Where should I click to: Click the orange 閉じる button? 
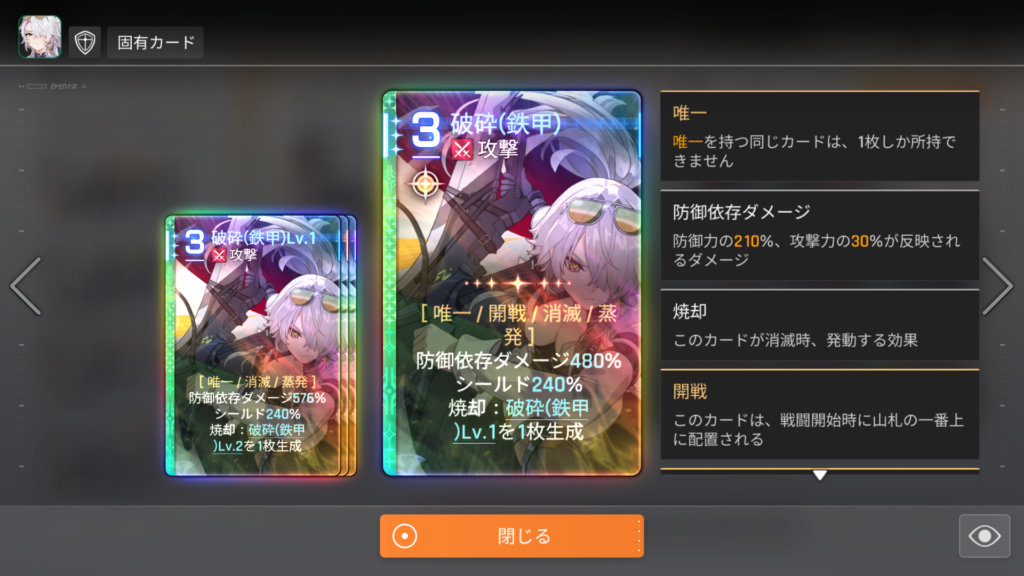point(512,536)
